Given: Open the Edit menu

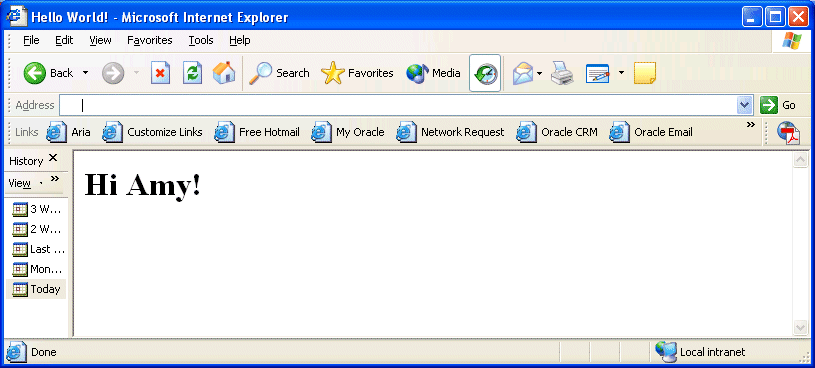Looking at the screenshot, I should coord(64,40).
